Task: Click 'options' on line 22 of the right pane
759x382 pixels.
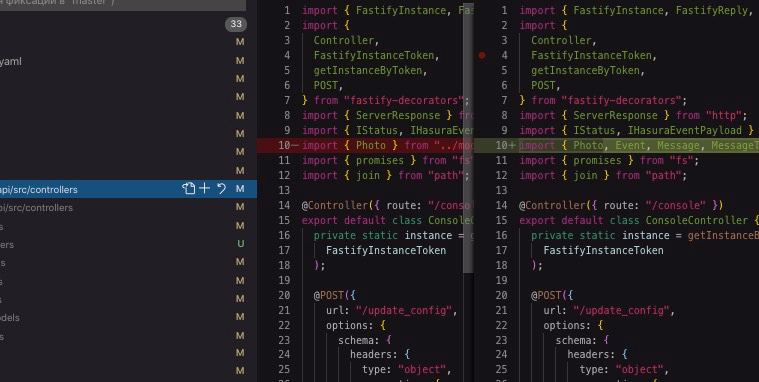Action: (564, 325)
